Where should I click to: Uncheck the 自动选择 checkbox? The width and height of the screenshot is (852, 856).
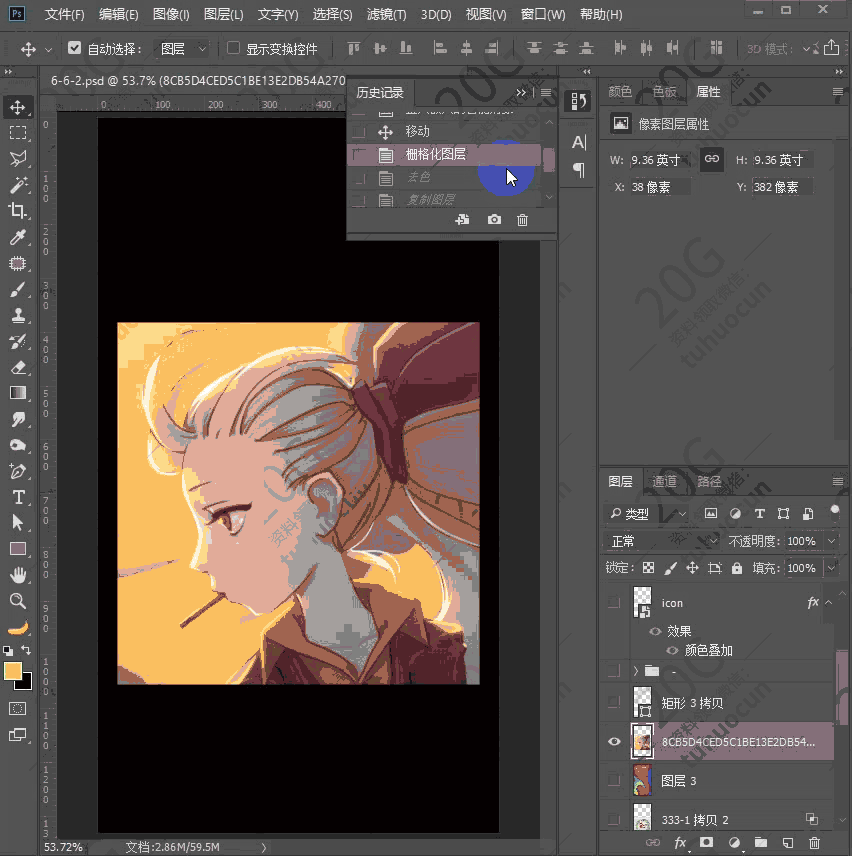pos(74,48)
